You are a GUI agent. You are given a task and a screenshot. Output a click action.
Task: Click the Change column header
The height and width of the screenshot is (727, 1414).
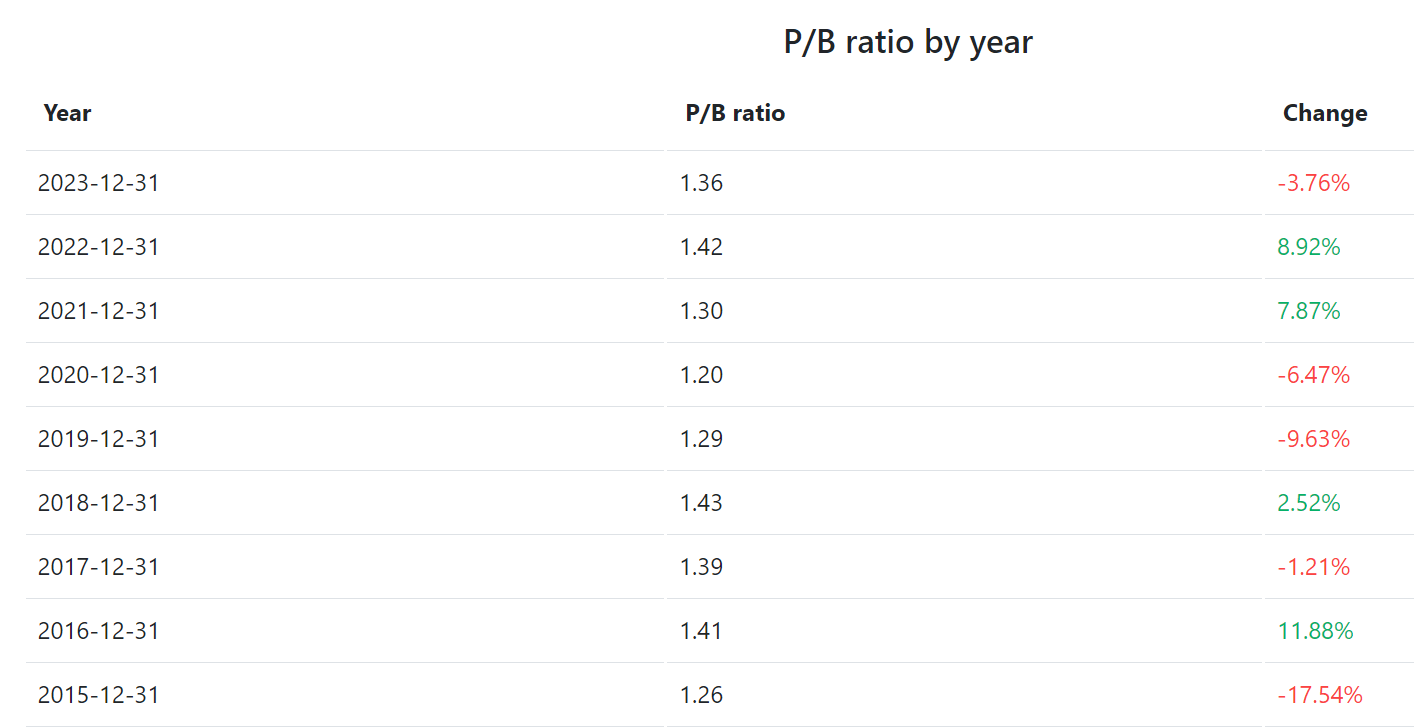[x=1324, y=114]
